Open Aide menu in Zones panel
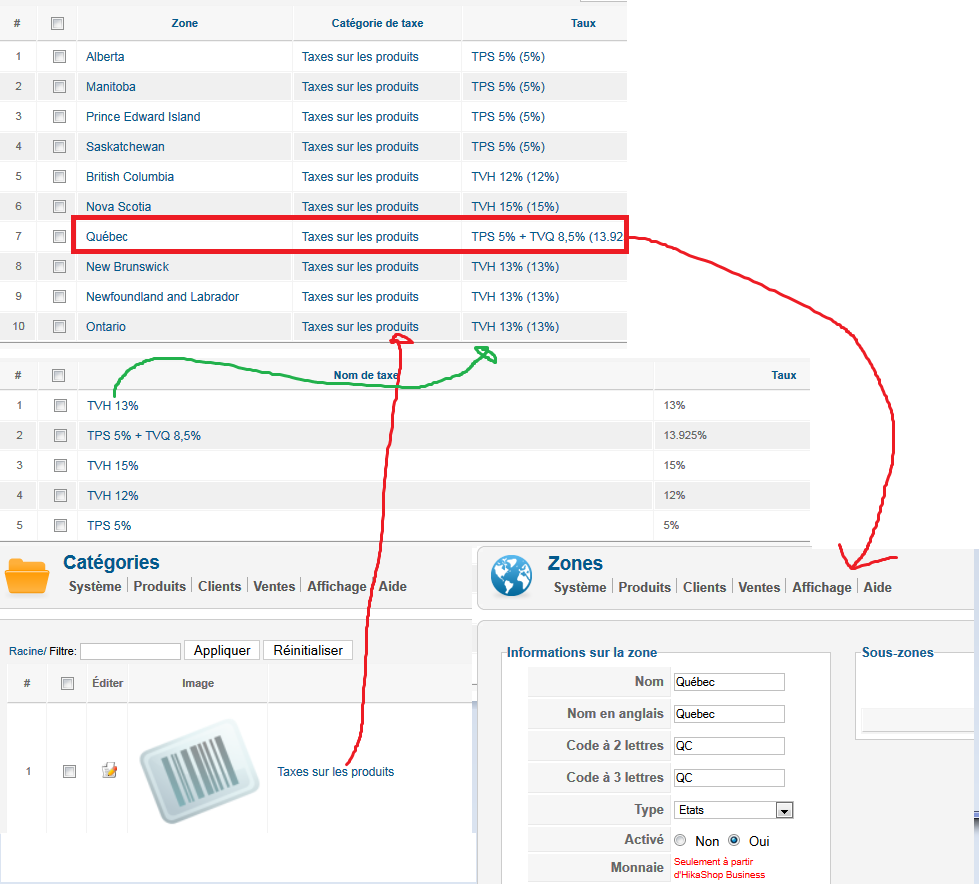The width and height of the screenshot is (979, 884). 877,587
